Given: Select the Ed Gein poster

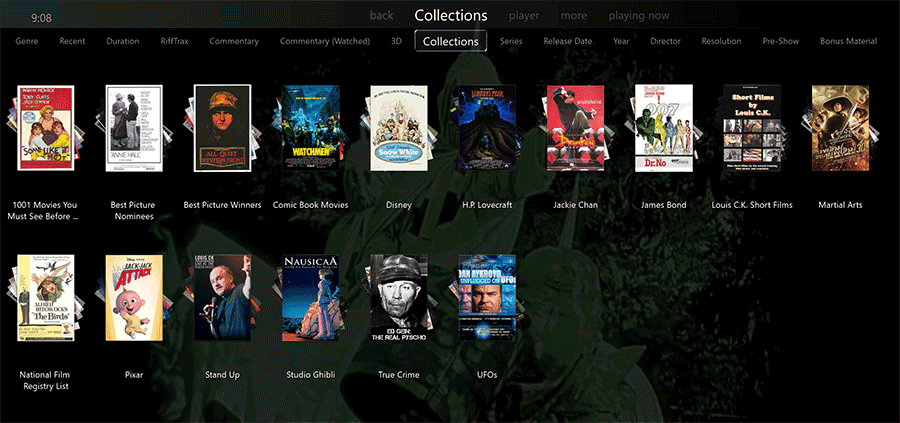Looking at the screenshot, I should click(x=399, y=298).
